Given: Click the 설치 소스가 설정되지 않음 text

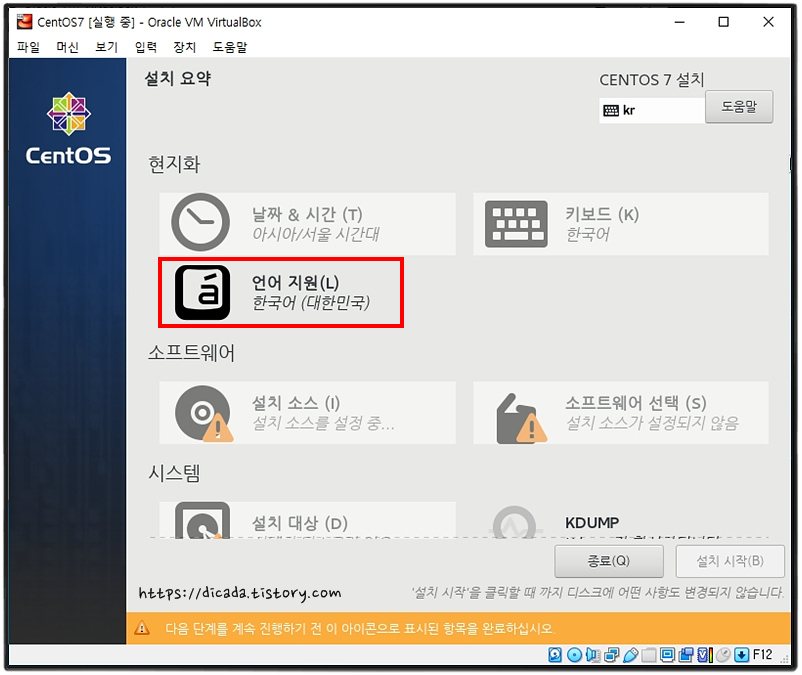Looking at the screenshot, I should [x=653, y=423].
